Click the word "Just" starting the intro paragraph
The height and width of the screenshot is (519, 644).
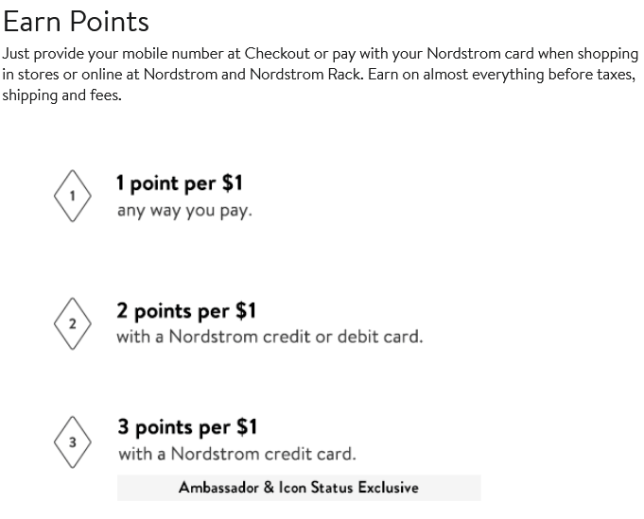(17, 53)
